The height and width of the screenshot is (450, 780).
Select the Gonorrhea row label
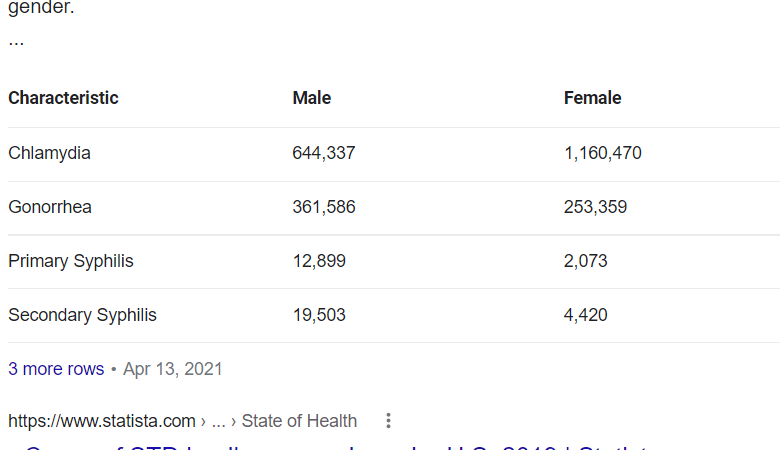(50, 207)
